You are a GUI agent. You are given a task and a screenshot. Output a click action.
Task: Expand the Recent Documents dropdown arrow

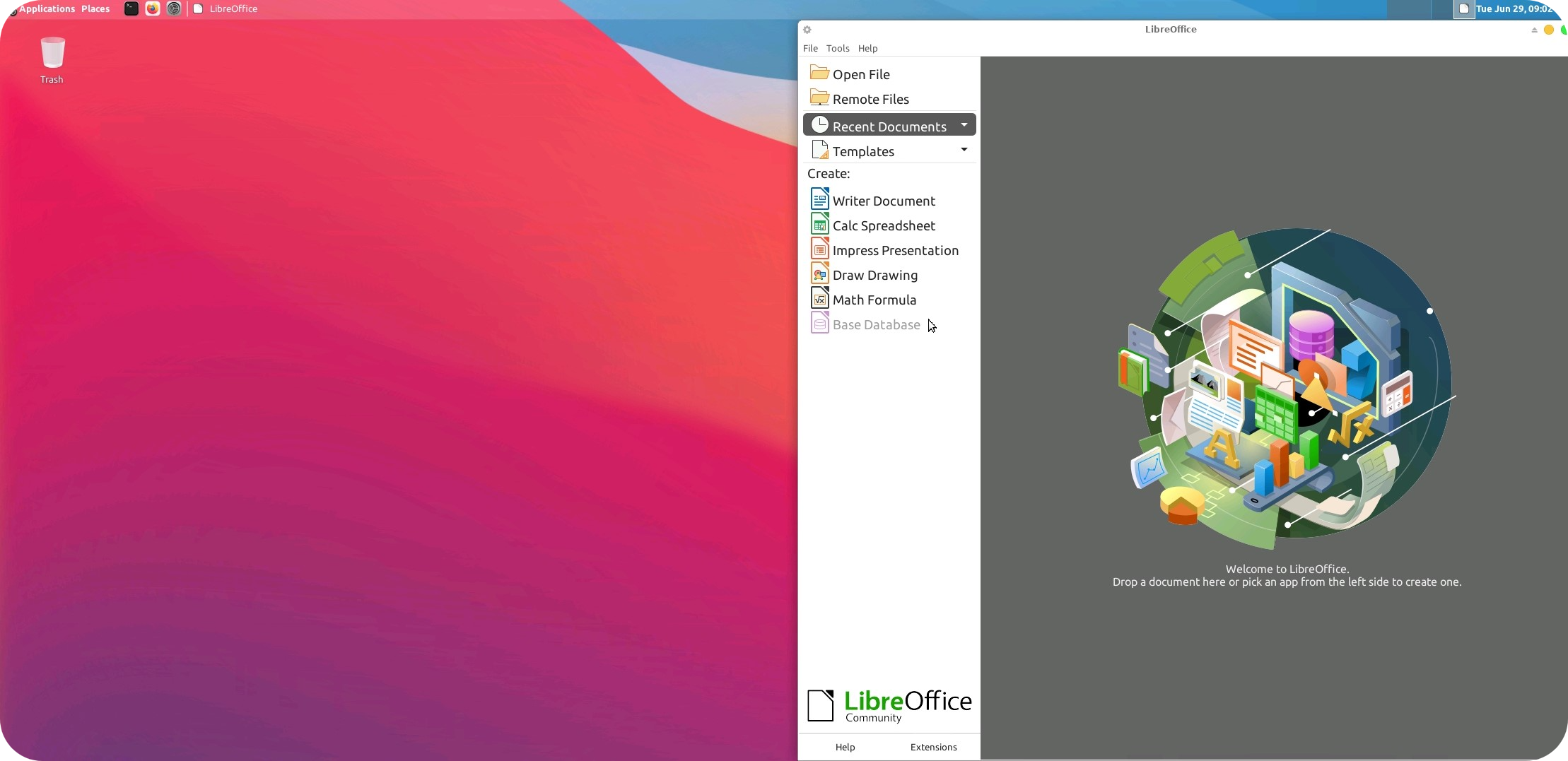(x=964, y=125)
